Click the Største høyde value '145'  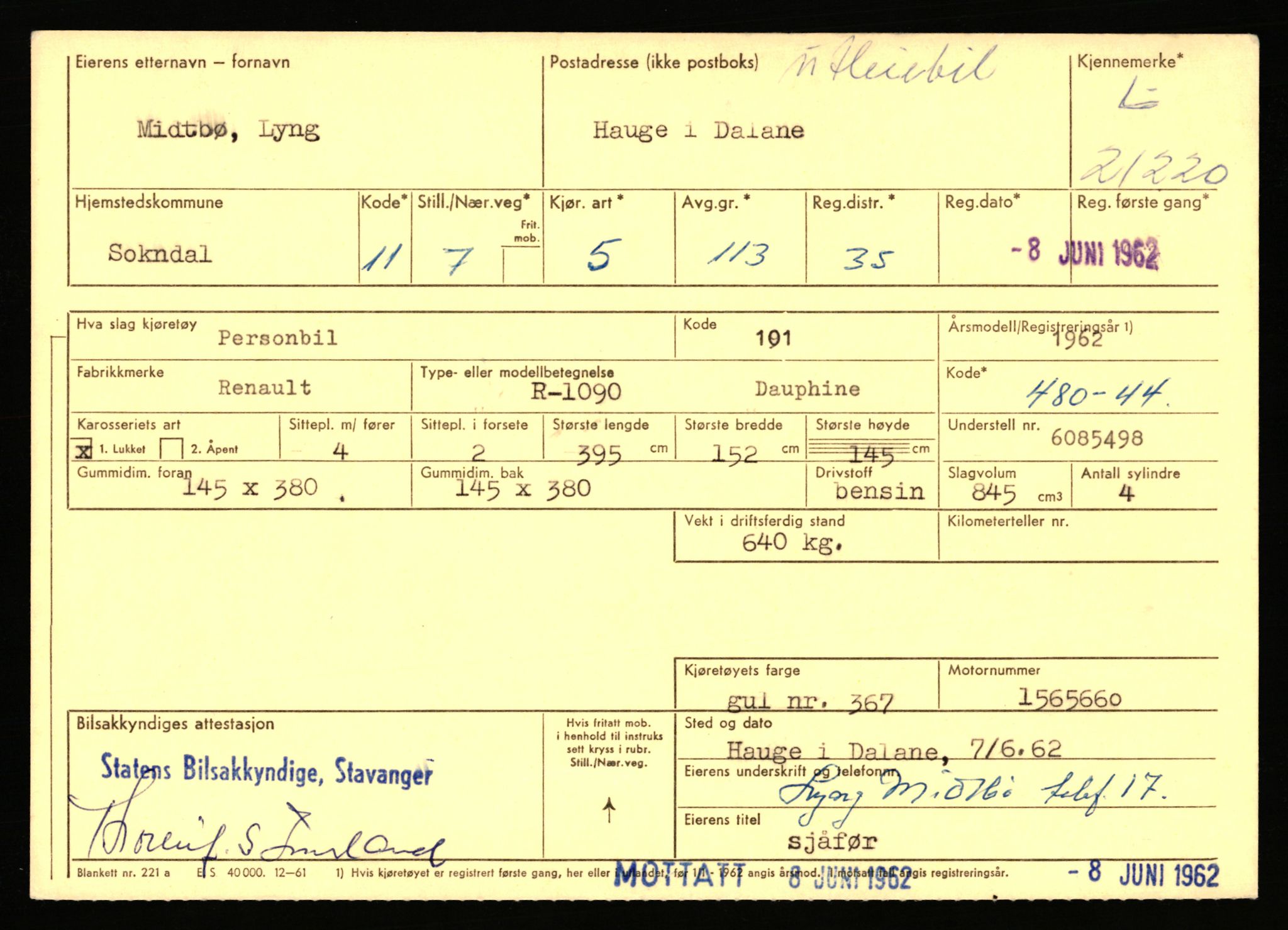pyautogui.click(x=871, y=455)
